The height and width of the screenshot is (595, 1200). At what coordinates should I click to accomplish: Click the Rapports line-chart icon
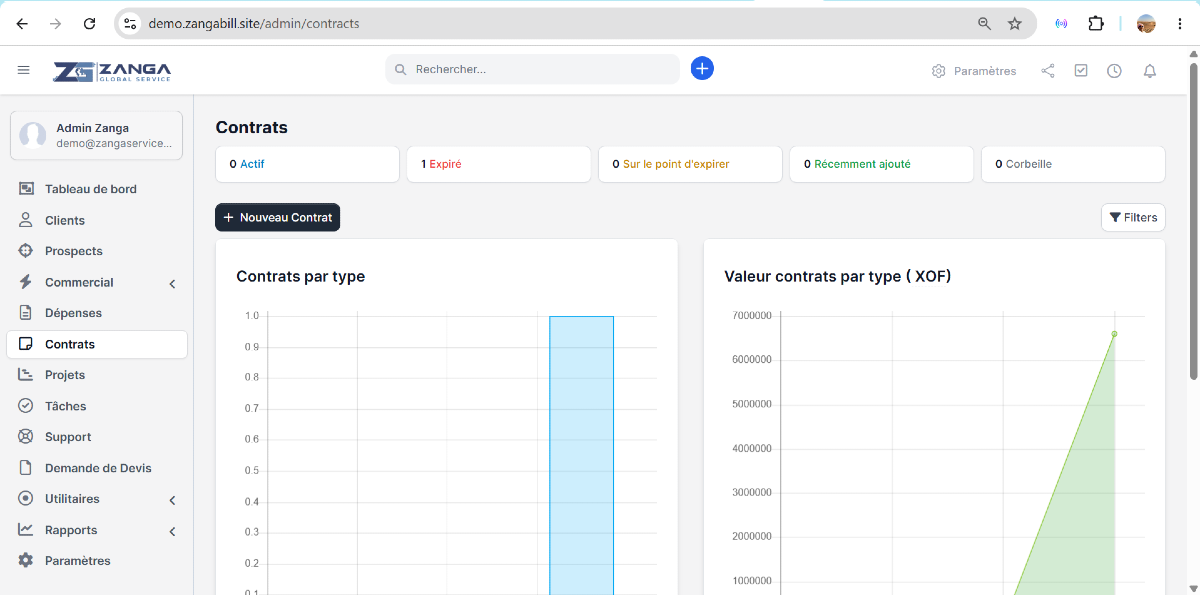pyautogui.click(x=26, y=530)
